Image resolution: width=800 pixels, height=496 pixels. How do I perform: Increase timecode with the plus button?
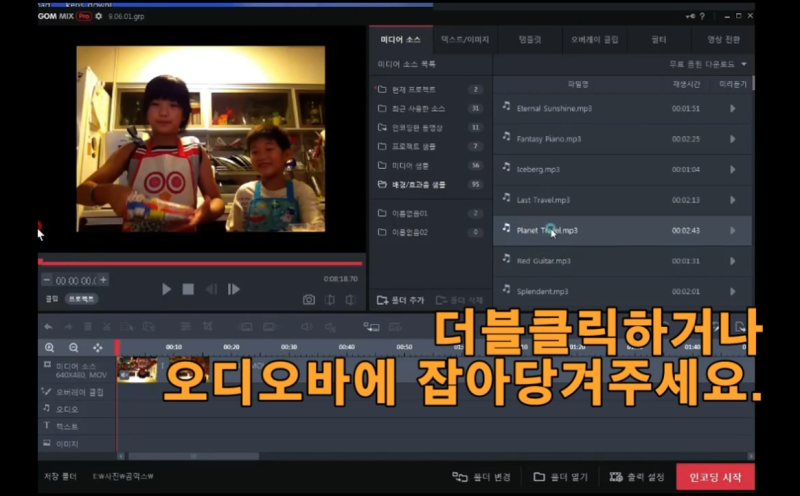pos(104,280)
